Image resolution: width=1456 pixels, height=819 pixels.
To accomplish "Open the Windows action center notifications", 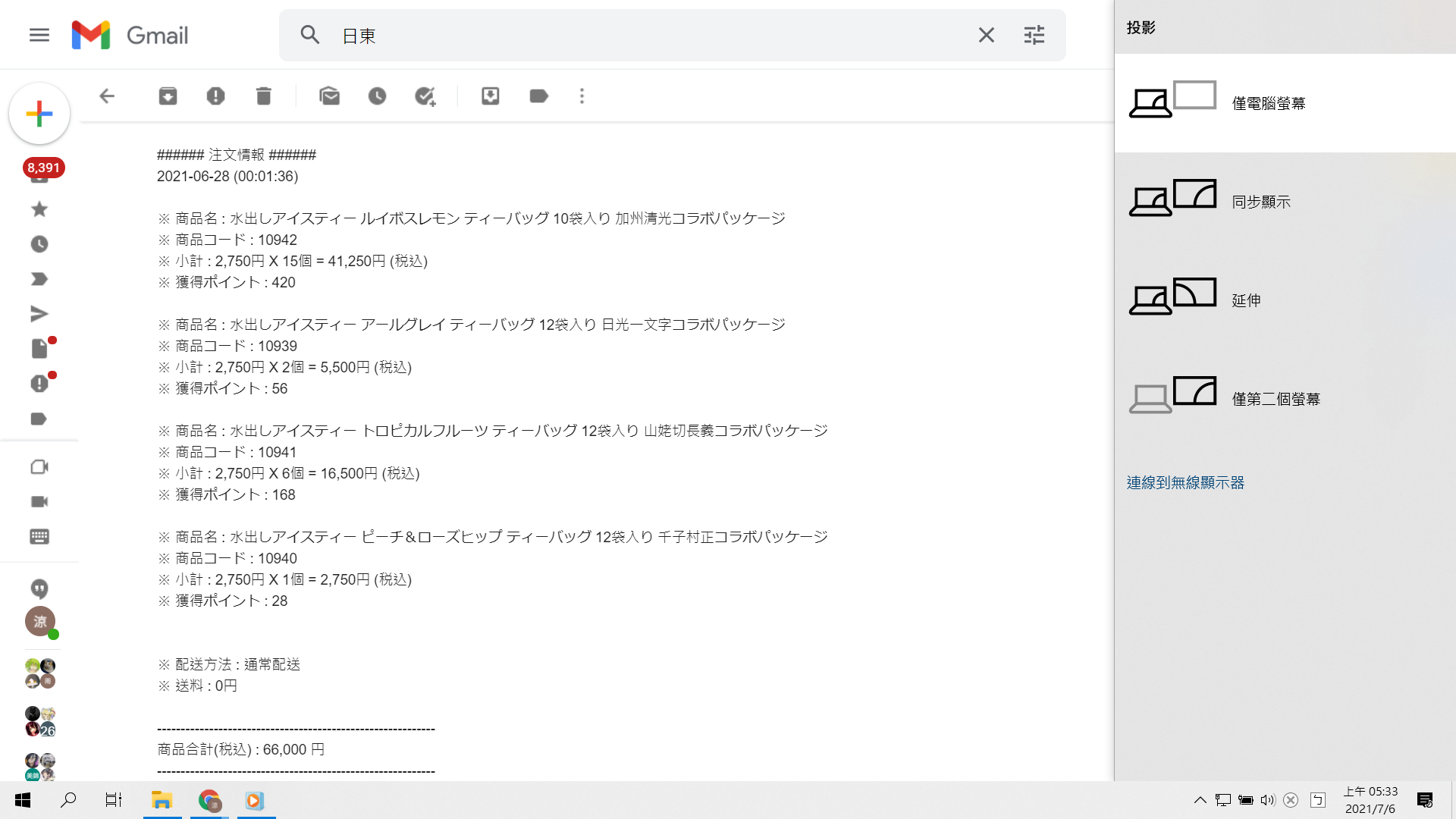I will pos(1425,800).
